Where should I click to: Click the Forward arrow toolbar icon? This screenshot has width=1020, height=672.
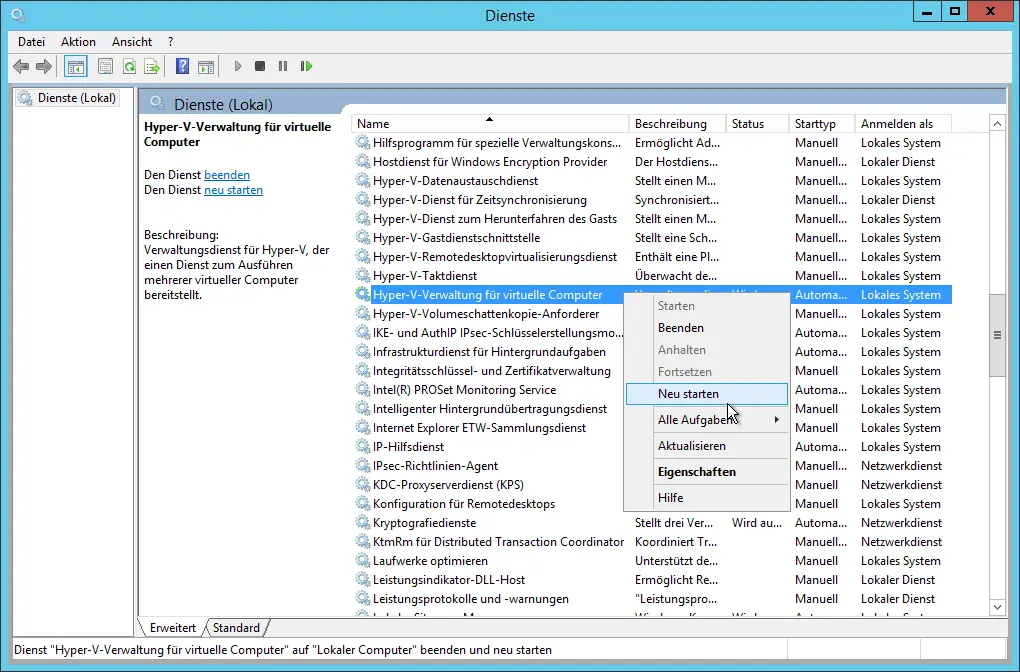click(44, 66)
